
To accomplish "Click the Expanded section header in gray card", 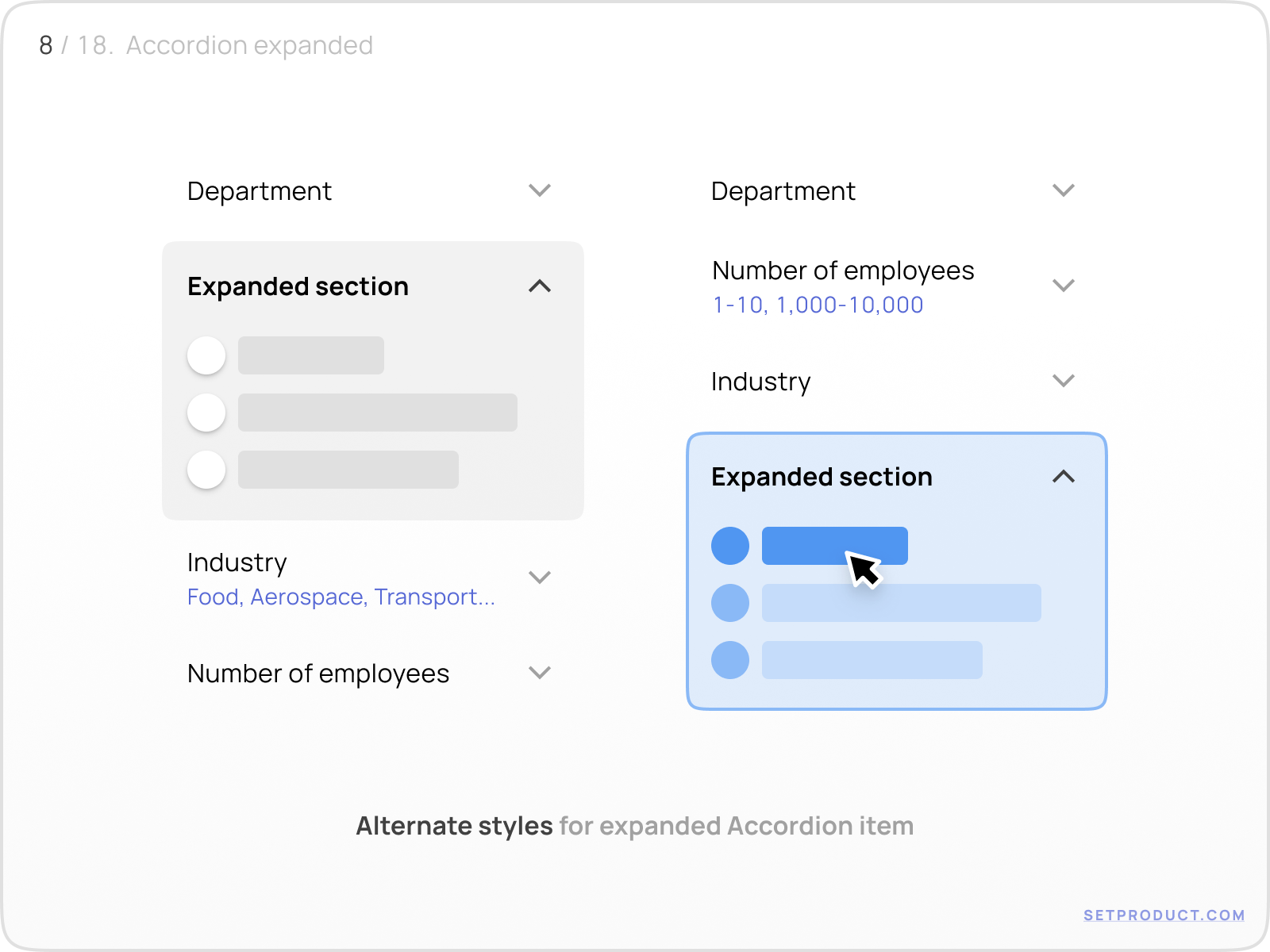I will click(x=298, y=286).
